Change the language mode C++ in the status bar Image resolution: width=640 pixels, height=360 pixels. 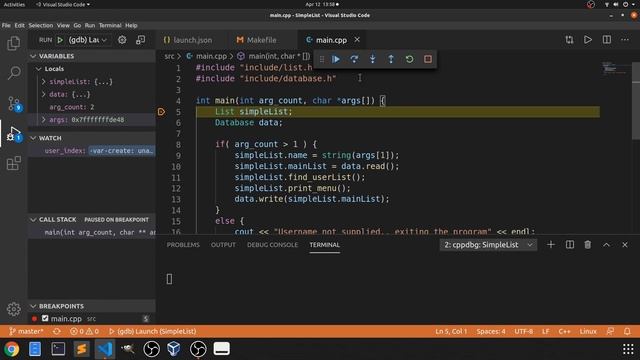[x=564, y=331]
